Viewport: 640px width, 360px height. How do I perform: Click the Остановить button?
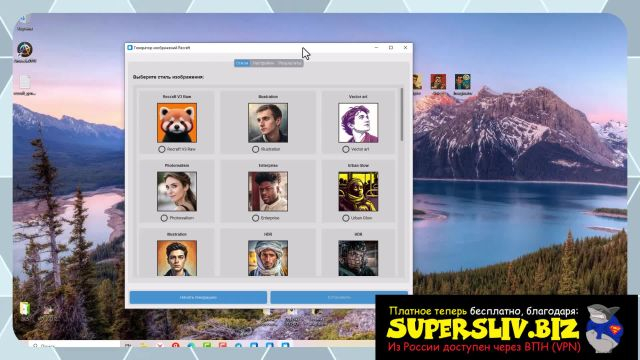[339, 297]
